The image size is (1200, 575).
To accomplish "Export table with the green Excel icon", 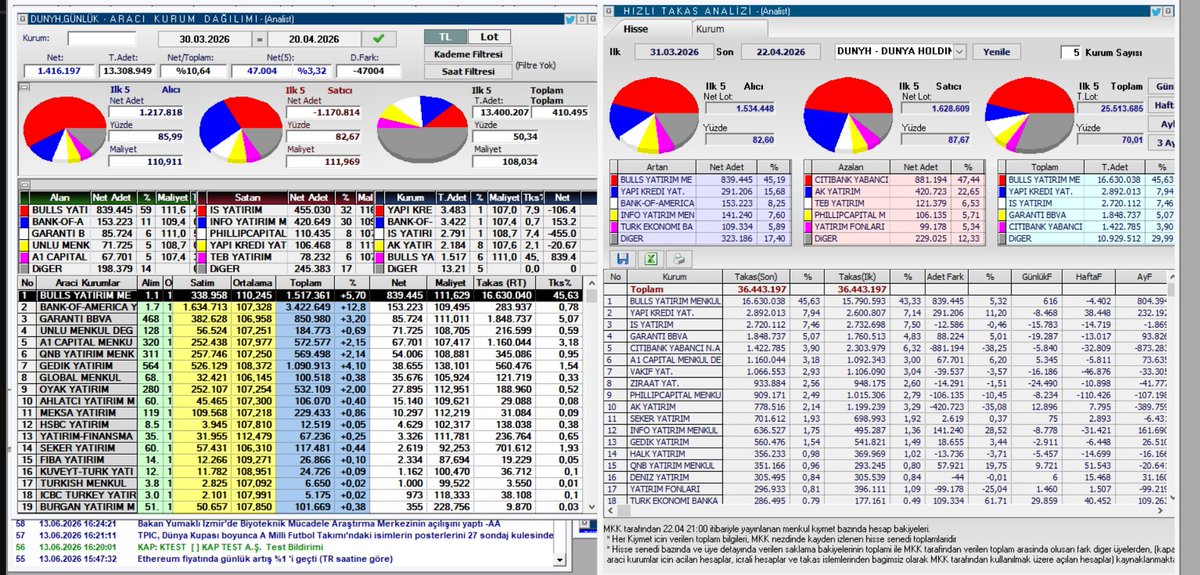I will coord(649,258).
